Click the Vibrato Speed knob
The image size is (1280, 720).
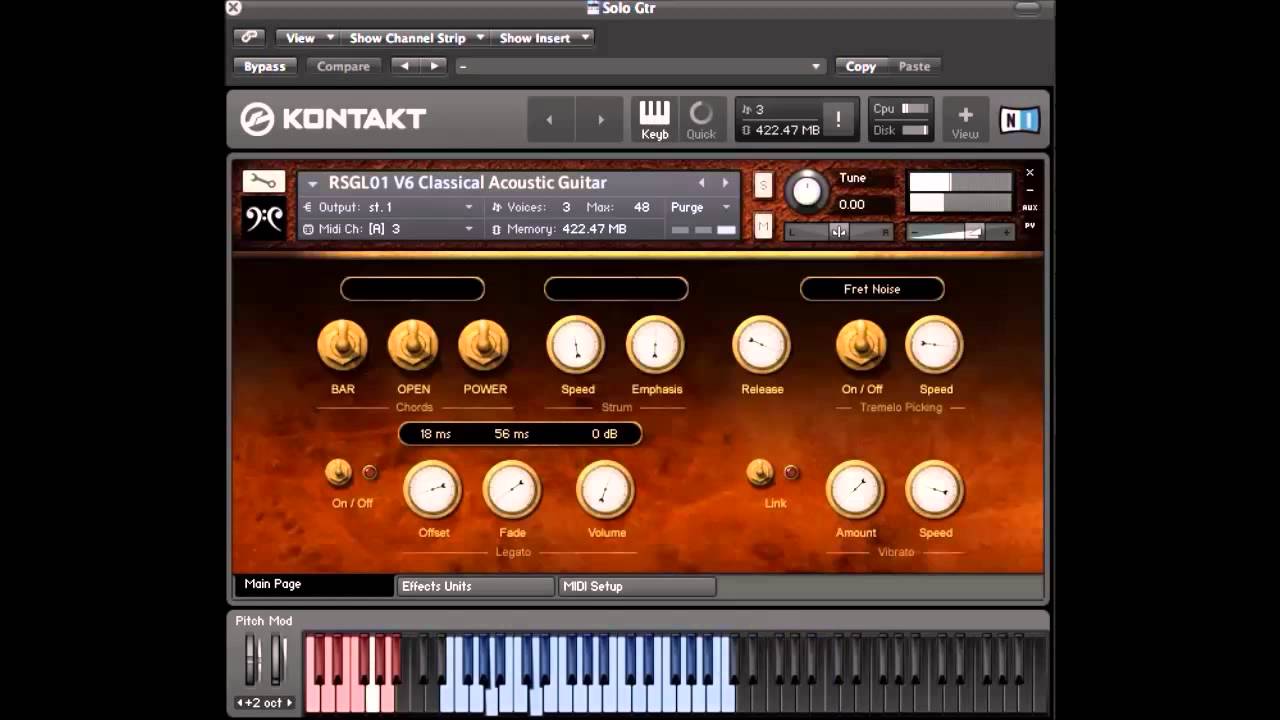(x=934, y=489)
